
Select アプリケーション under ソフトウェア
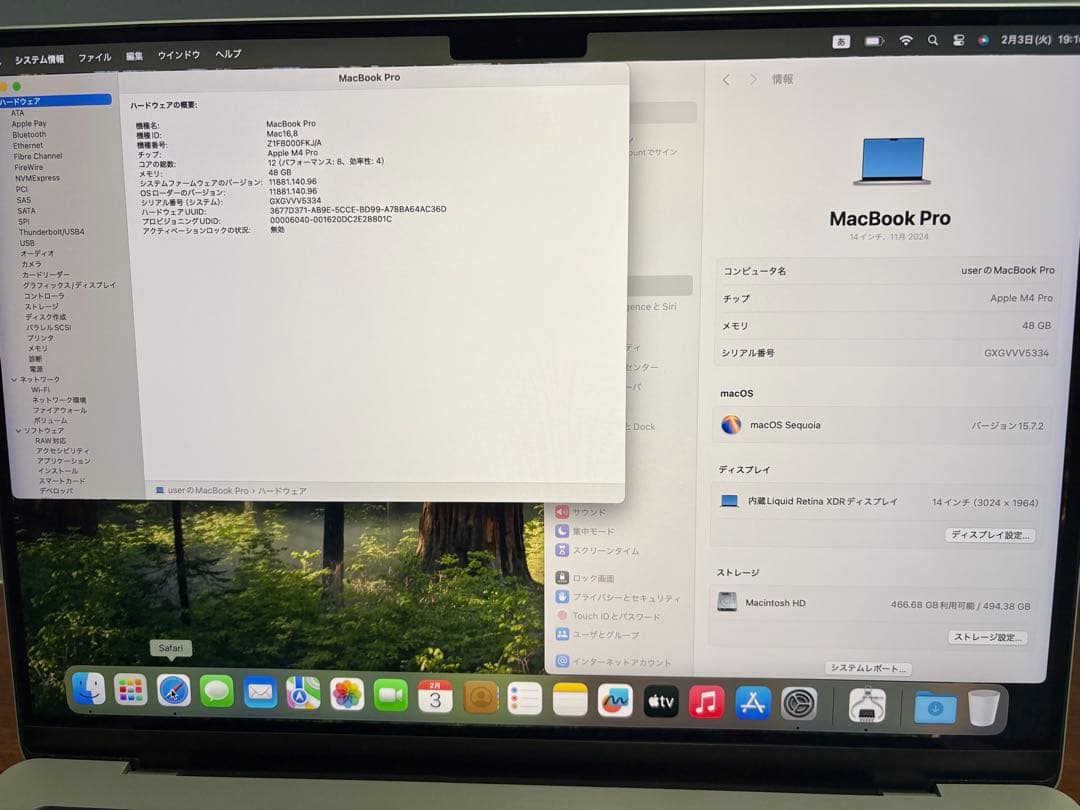pyautogui.click(x=63, y=461)
